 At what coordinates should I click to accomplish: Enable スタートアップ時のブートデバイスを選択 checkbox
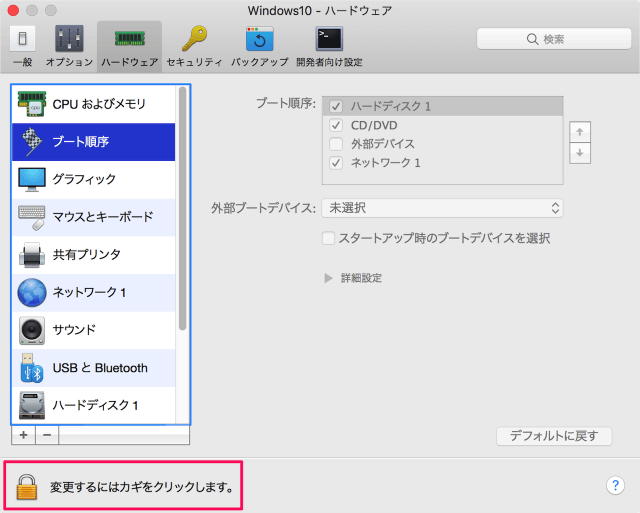coord(329,239)
